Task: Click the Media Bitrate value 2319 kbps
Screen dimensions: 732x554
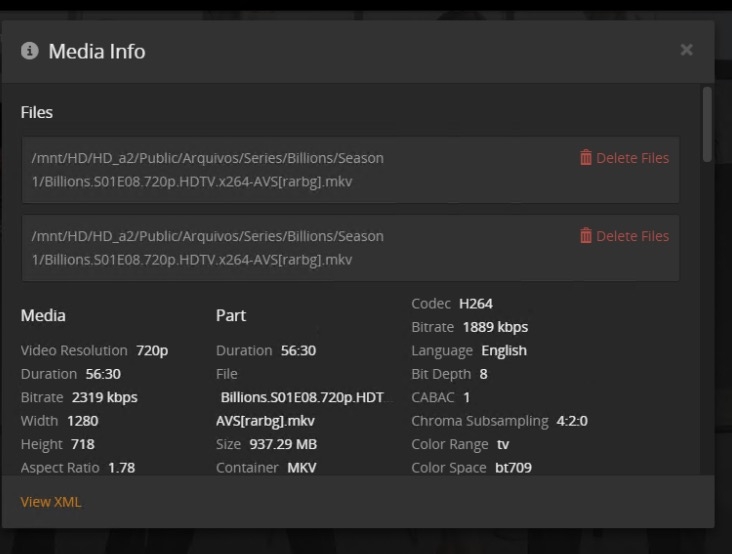Action: click(105, 397)
